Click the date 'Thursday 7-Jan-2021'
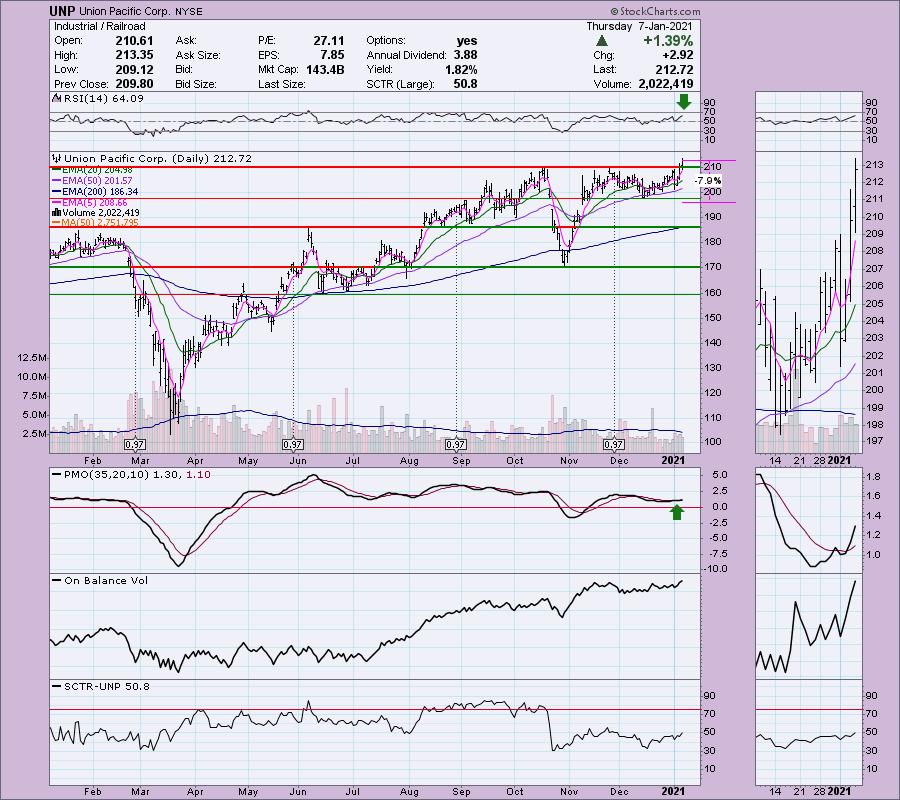The height and width of the screenshot is (800, 900). click(639, 26)
